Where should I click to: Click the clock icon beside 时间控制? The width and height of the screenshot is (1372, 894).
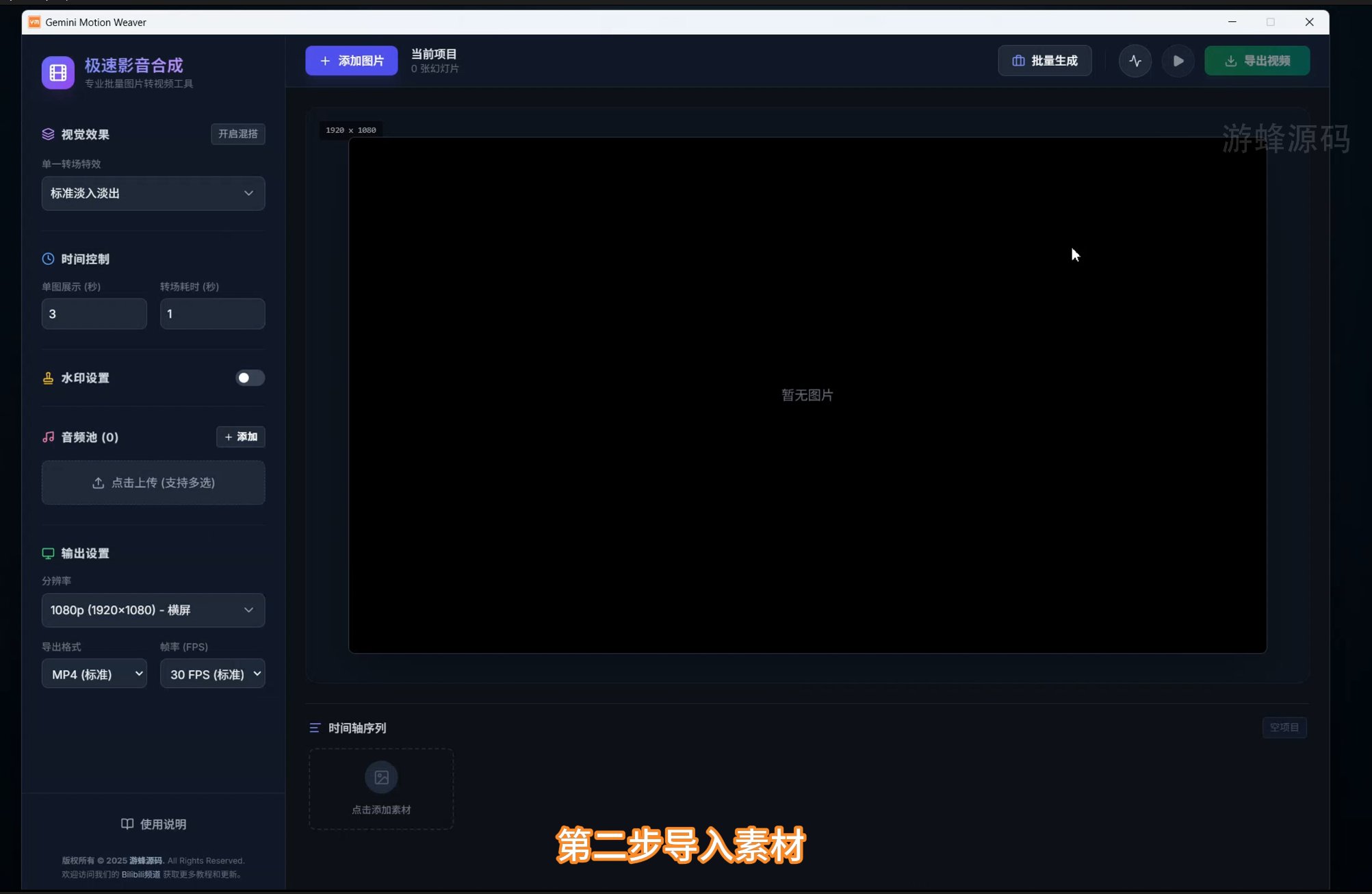48,259
